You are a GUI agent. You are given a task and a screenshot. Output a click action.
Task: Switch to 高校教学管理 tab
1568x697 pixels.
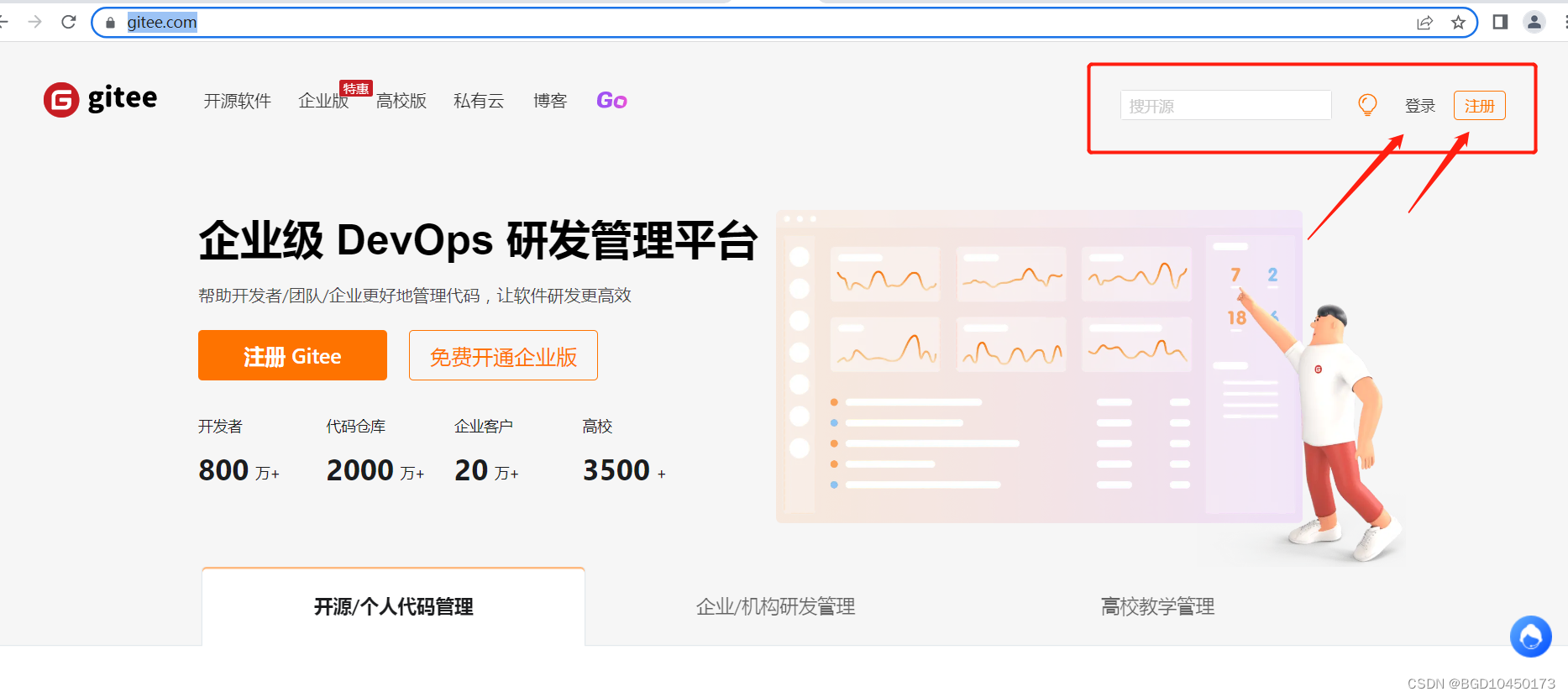coord(1157,606)
